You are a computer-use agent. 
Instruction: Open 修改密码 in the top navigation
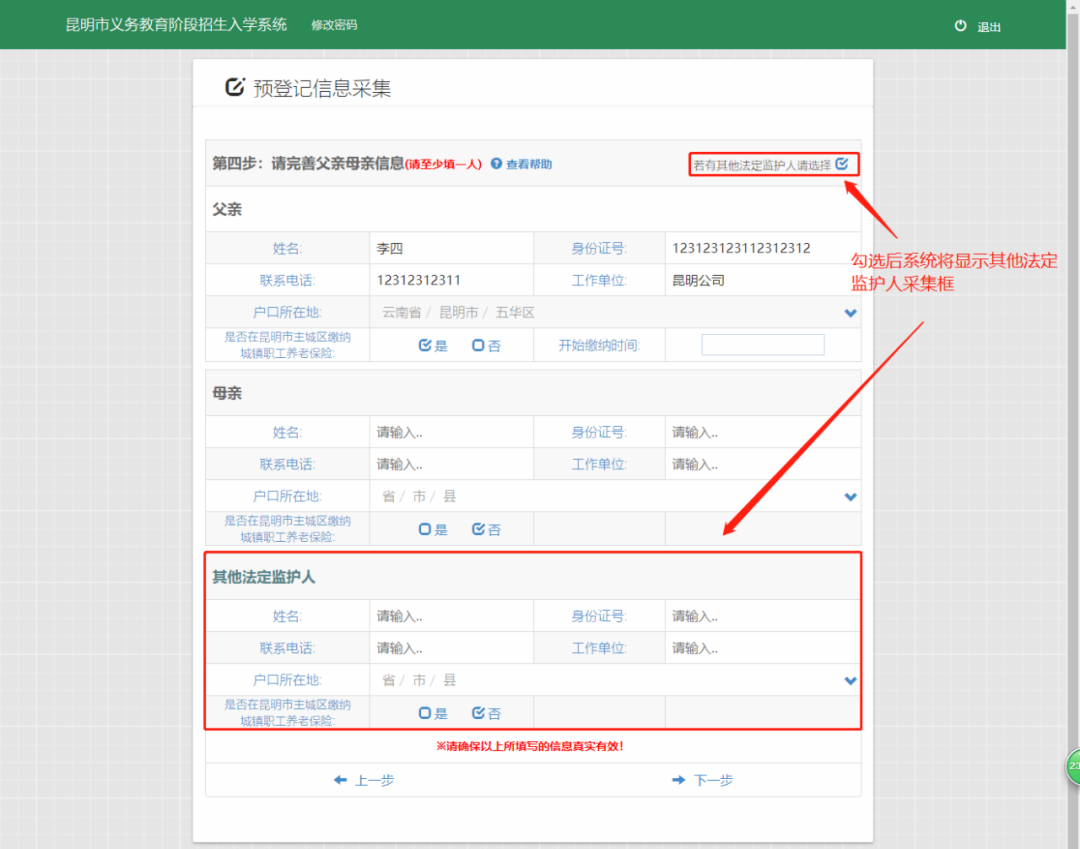[334, 25]
